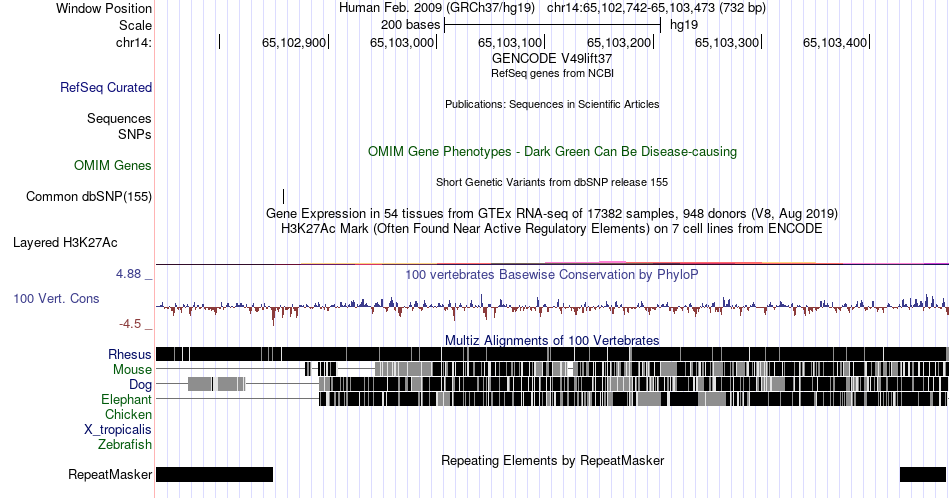
Task: Click the GENCODE V49lift37 track title
Action: pyautogui.click(x=552, y=58)
